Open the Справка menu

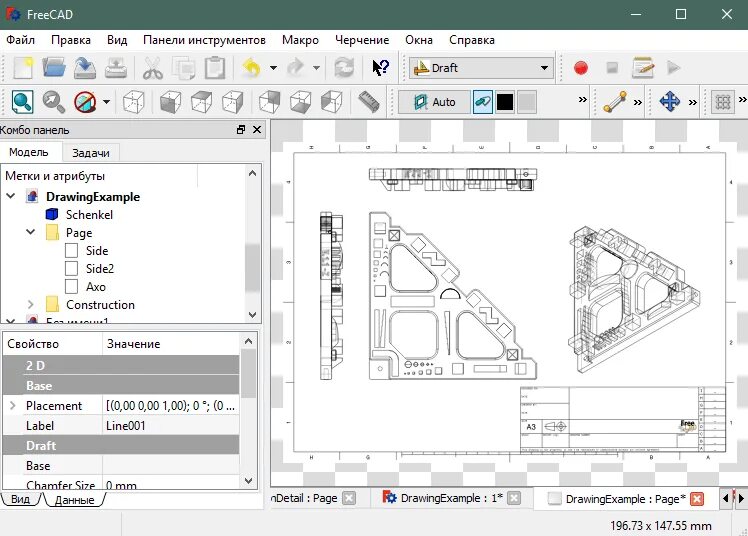point(472,40)
